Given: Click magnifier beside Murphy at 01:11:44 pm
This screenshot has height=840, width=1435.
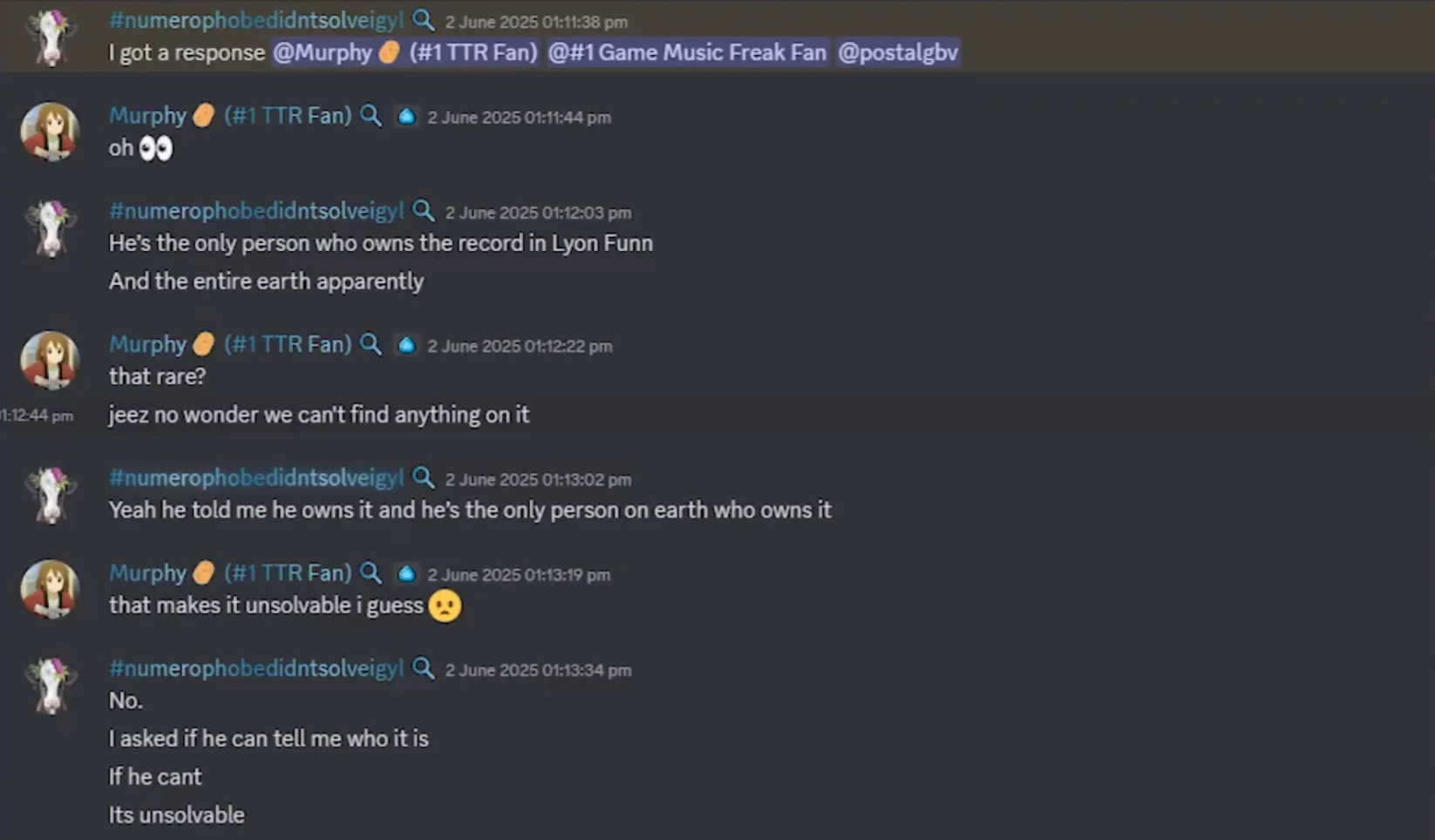Looking at the screenshot, I should click(371, 115).
